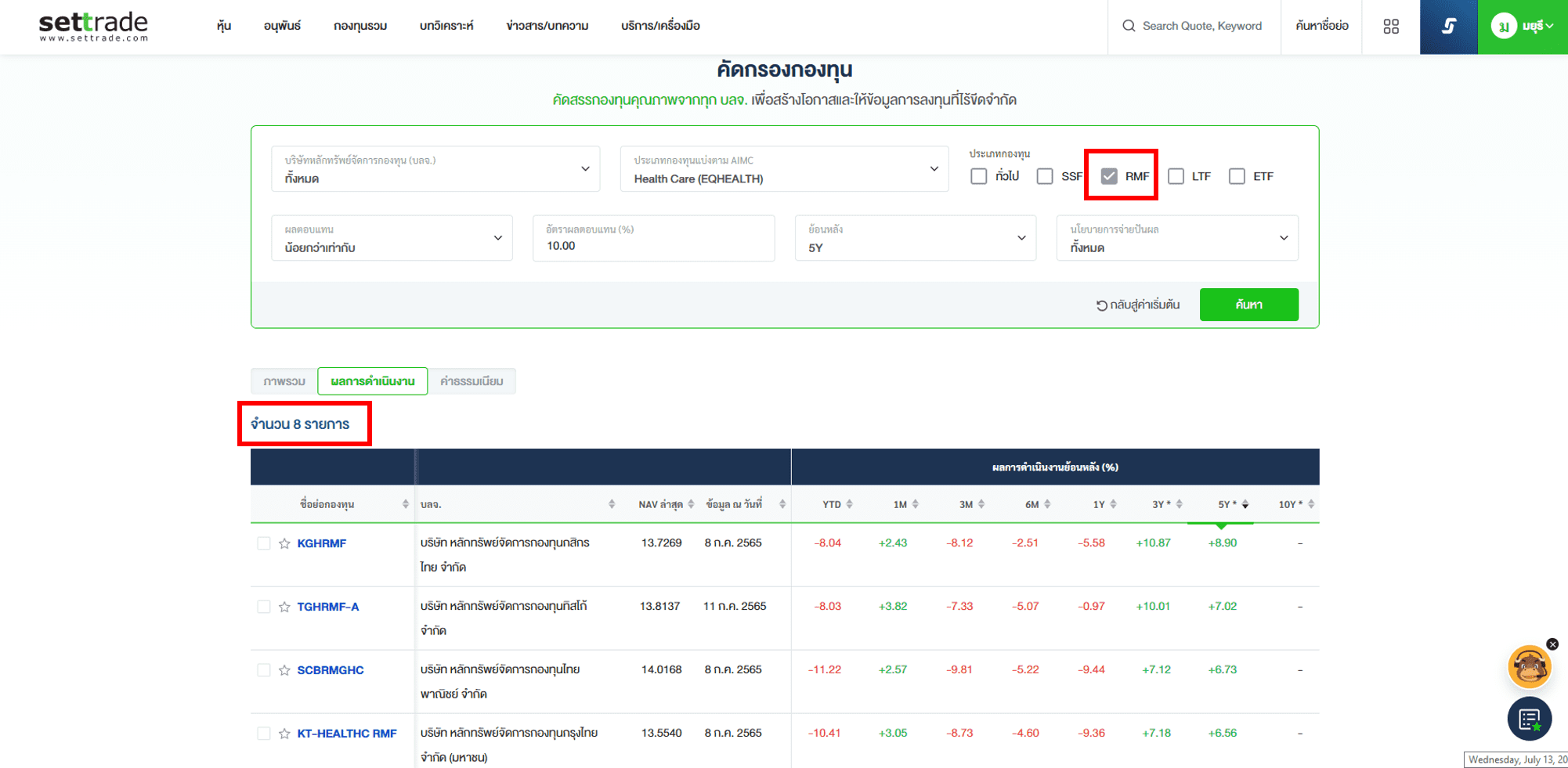Click the blue Streaming S icon
Image resolution: width=1568 pixels, height=768 pixels.
click(1448, 27)
